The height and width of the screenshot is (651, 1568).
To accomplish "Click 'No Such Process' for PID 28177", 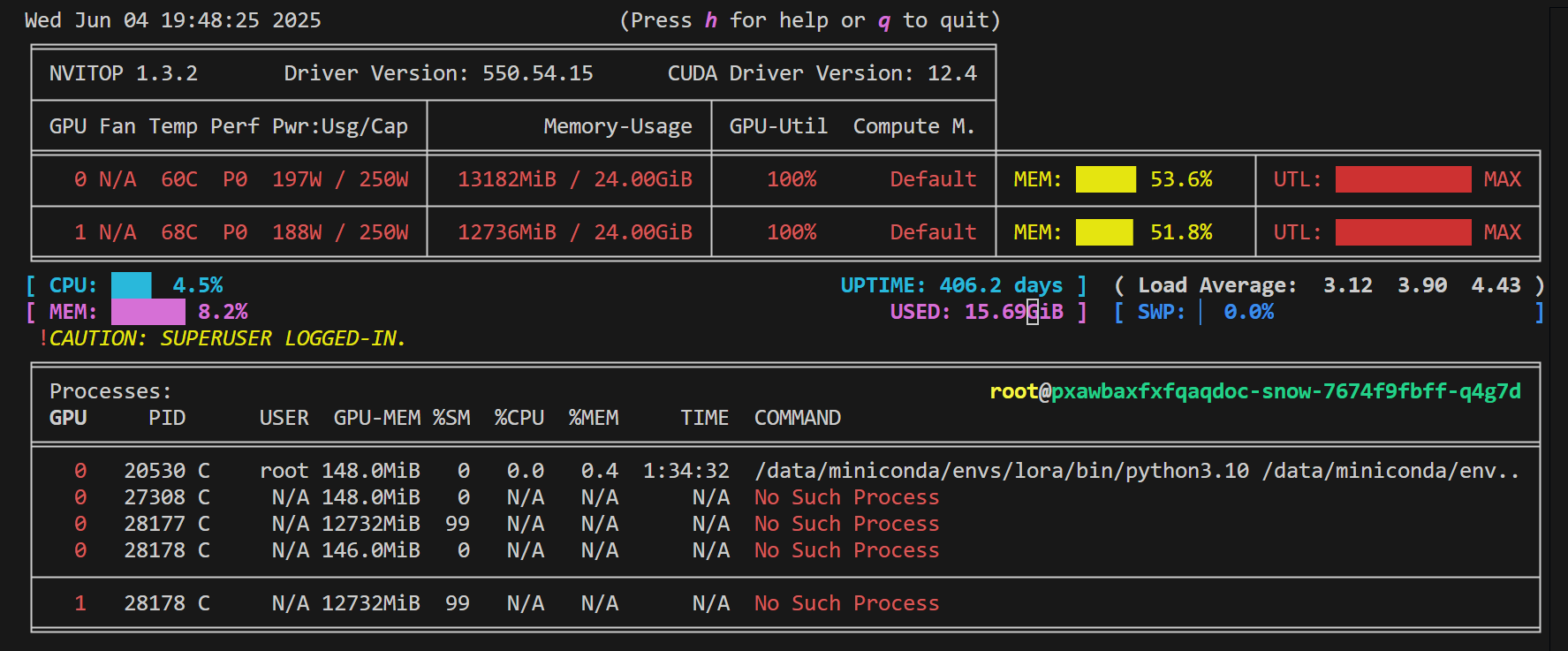I will 847,524.
